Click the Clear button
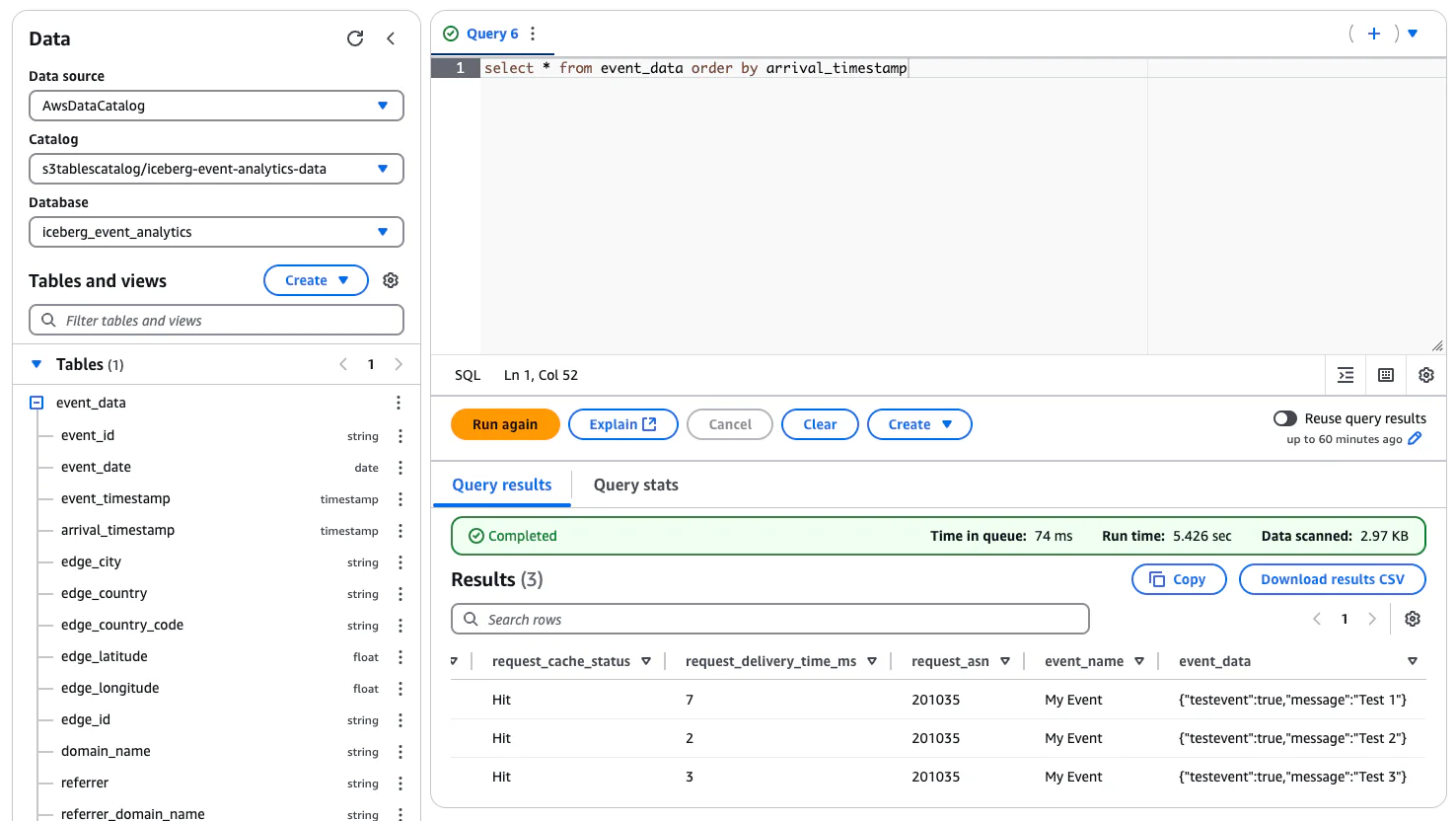Image resolution: width=1456 pixels, height=821 pixels. 820,424
